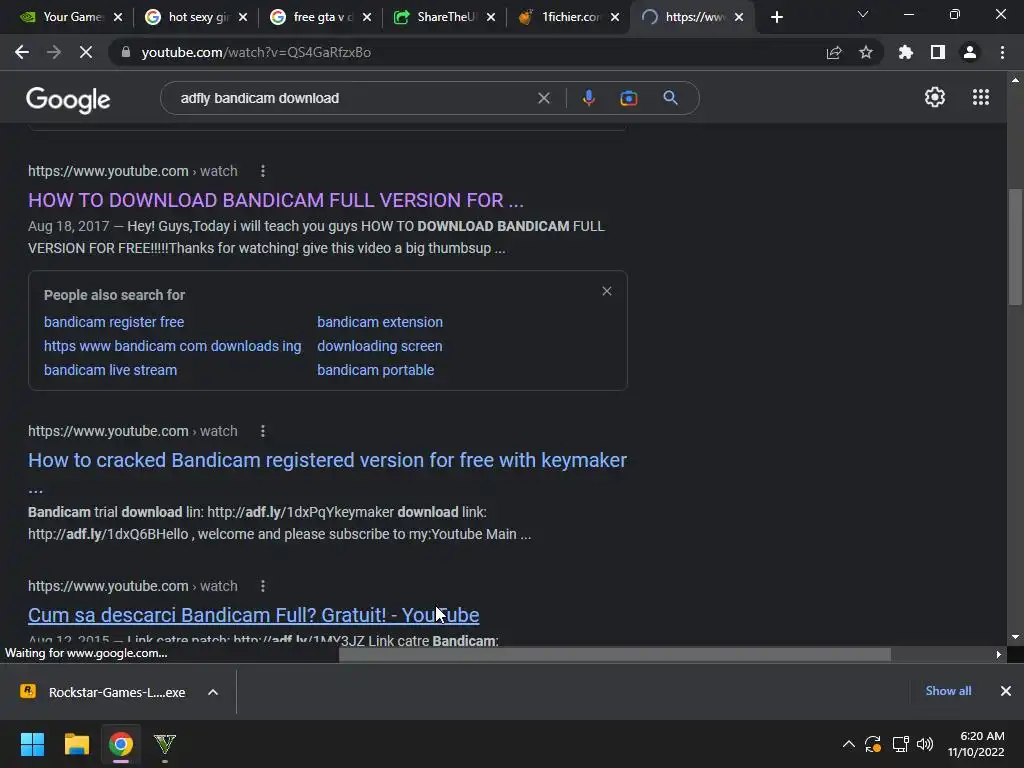Screen dimensions: 1024x768
Task: Open a new browser tab
Action: (x=776, y=17)
